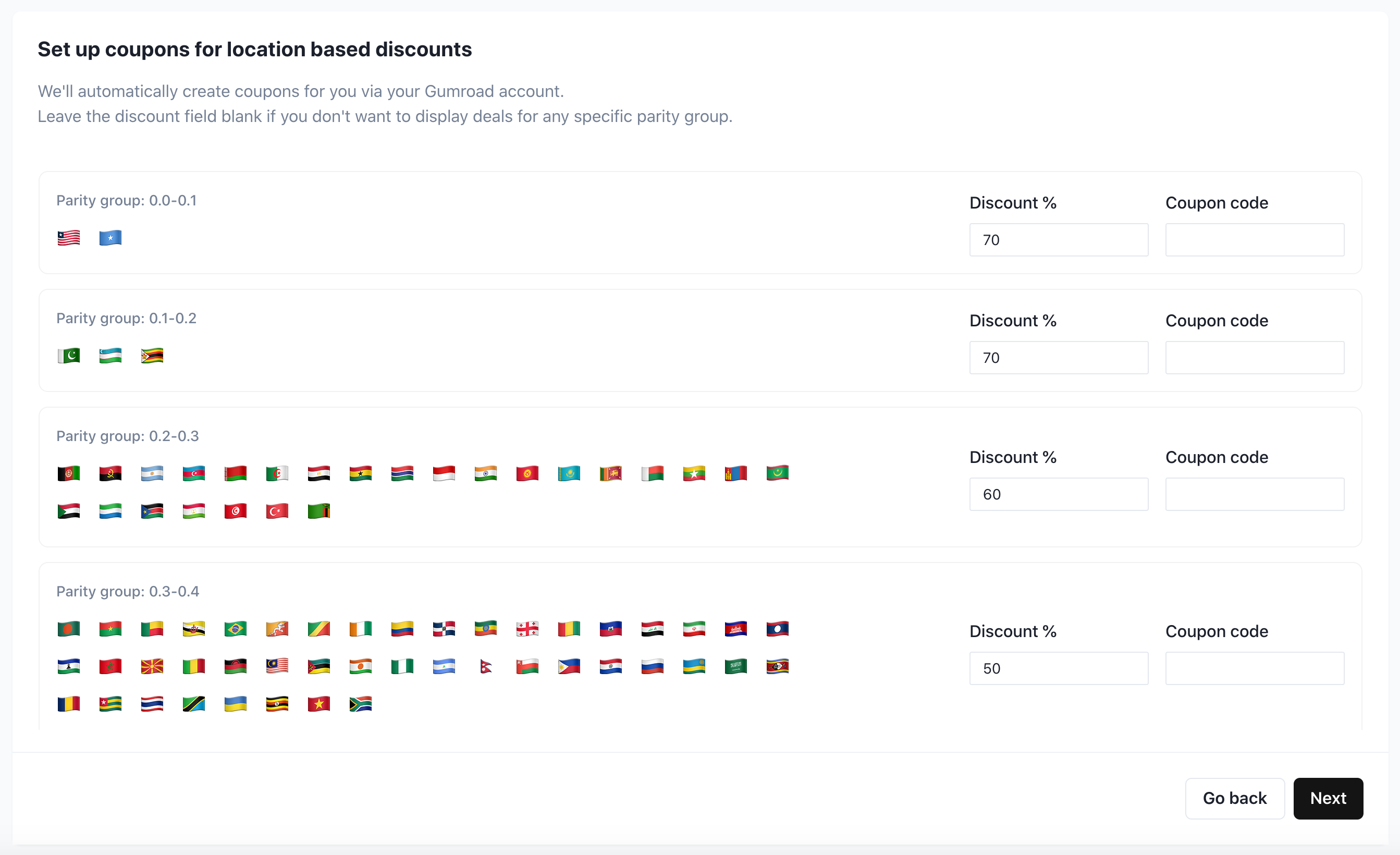Click the Zimbabwe flag icon
The height and width of the screenshot is (855, 1400).
point(152,356)
